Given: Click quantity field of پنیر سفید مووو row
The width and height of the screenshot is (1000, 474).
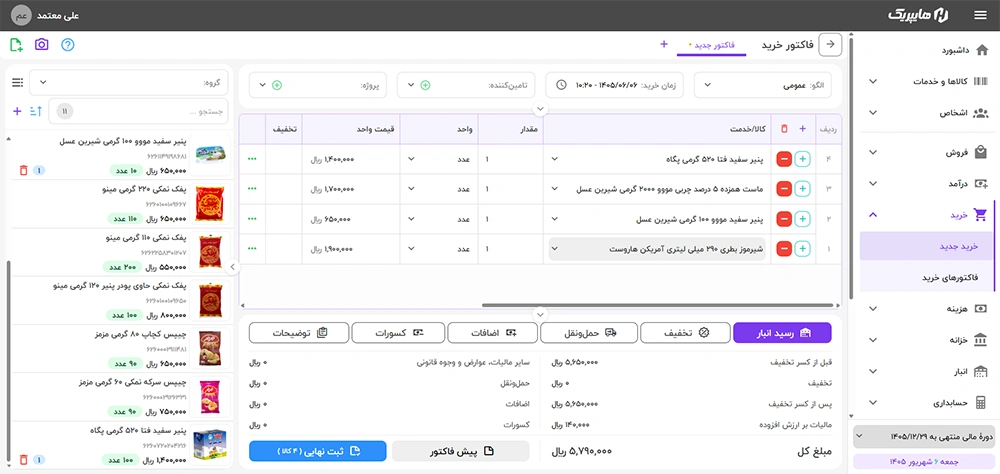Looking at the screenshot, I should (x=511, y=219).
